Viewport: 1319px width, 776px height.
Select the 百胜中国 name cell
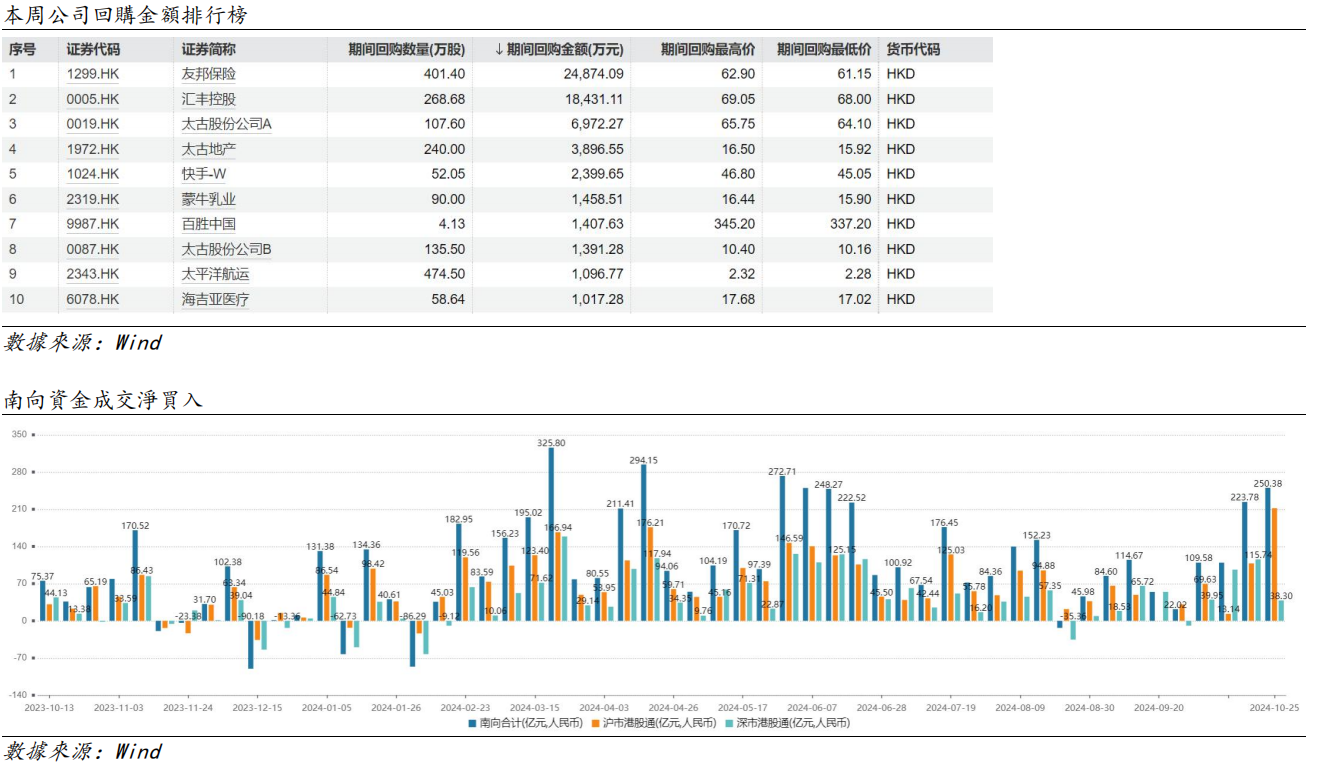coord(209,224)
